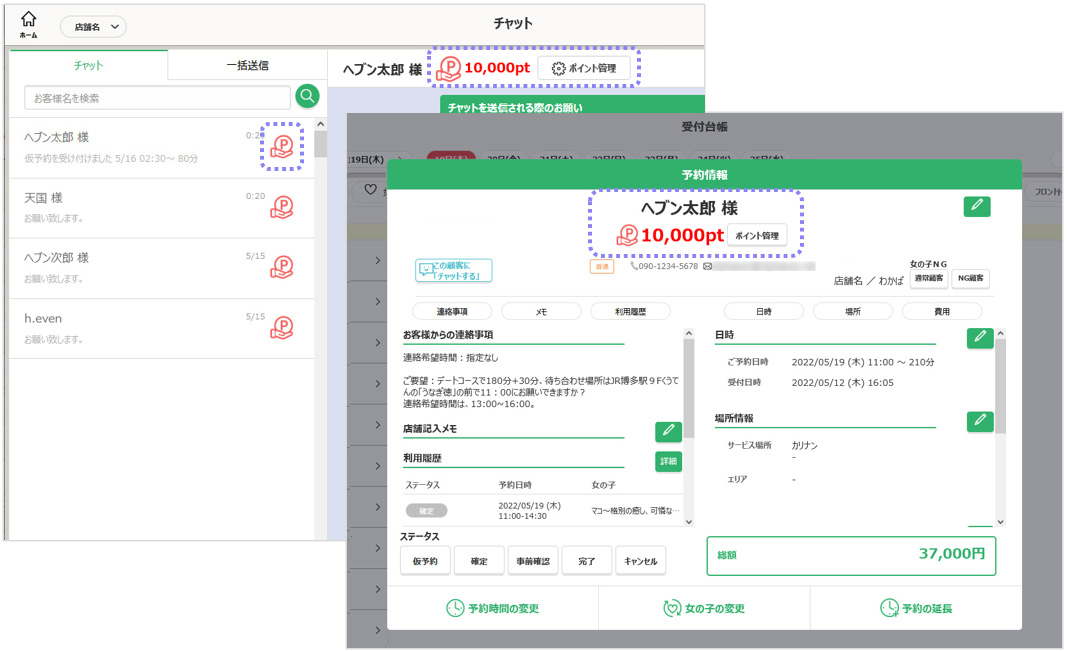Click pencil edit icon for 日時 section
The width and height of the screenshot is (1068, 651).
(980, 338)
